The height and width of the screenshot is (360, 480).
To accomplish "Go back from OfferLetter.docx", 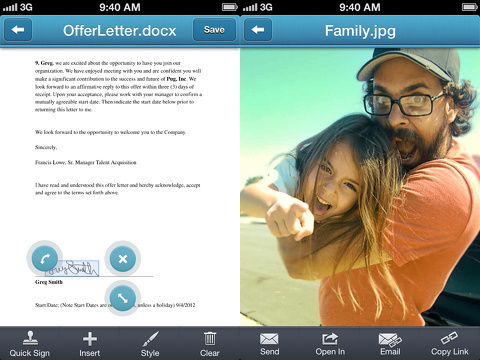I will tap(18, 30).
